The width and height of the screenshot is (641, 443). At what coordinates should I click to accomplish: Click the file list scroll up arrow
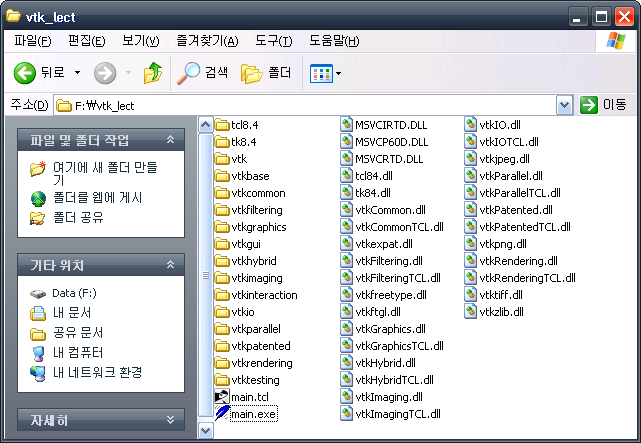pyautogui.click(x=205, y=125)
